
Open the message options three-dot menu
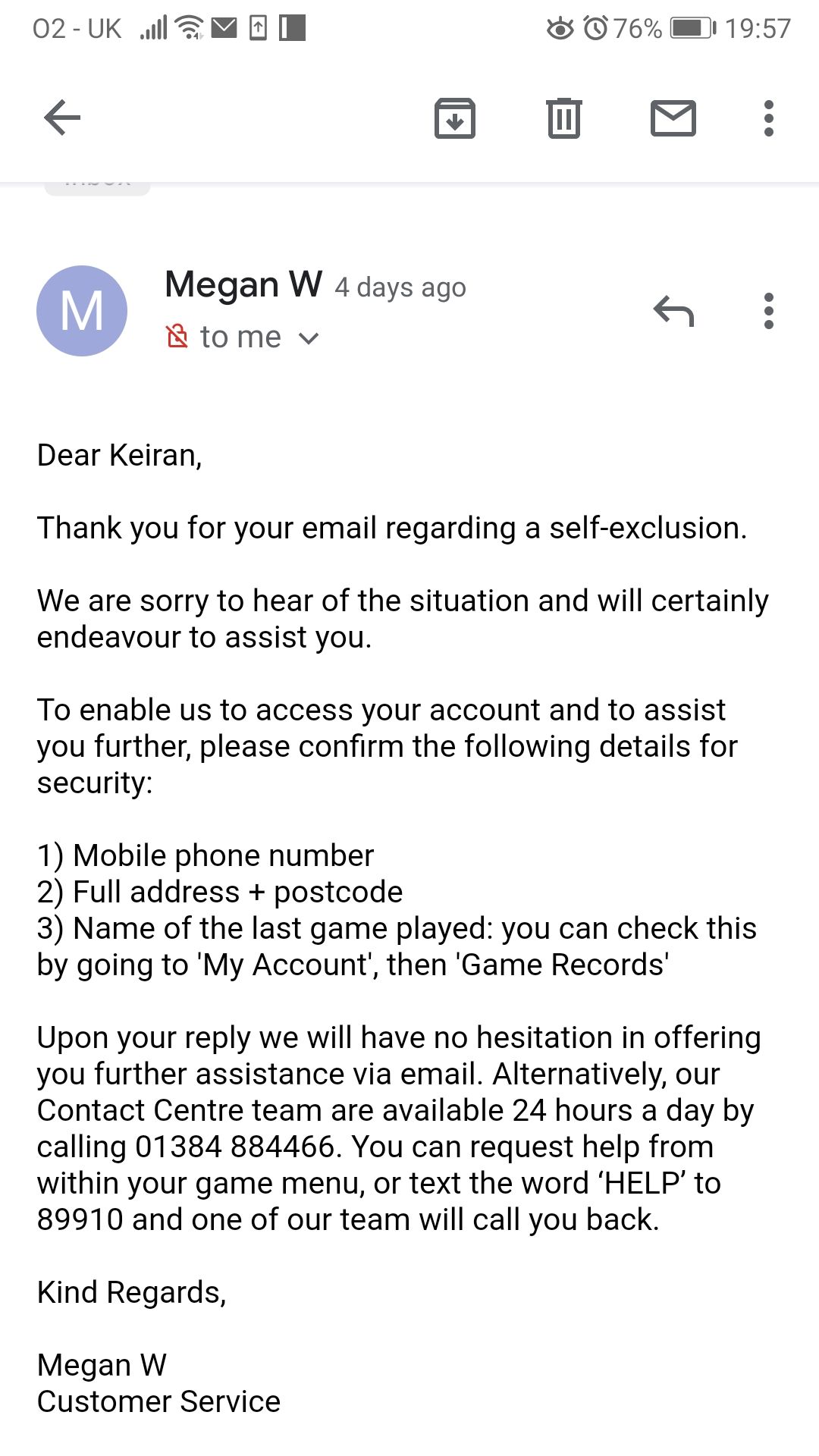pyautogui.click(x=769, y=311)
